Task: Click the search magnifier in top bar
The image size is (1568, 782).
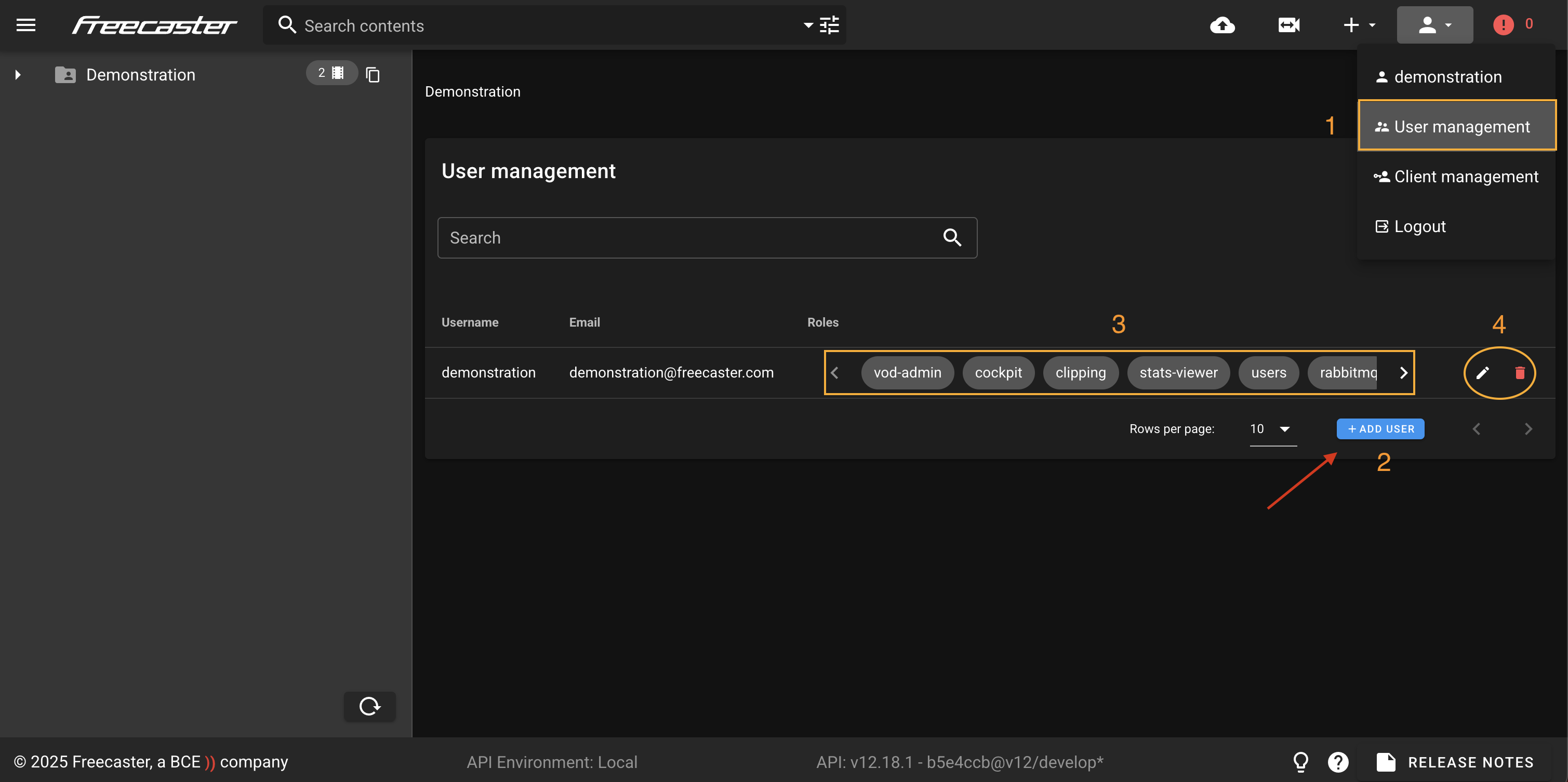Action: coord(287,25)
